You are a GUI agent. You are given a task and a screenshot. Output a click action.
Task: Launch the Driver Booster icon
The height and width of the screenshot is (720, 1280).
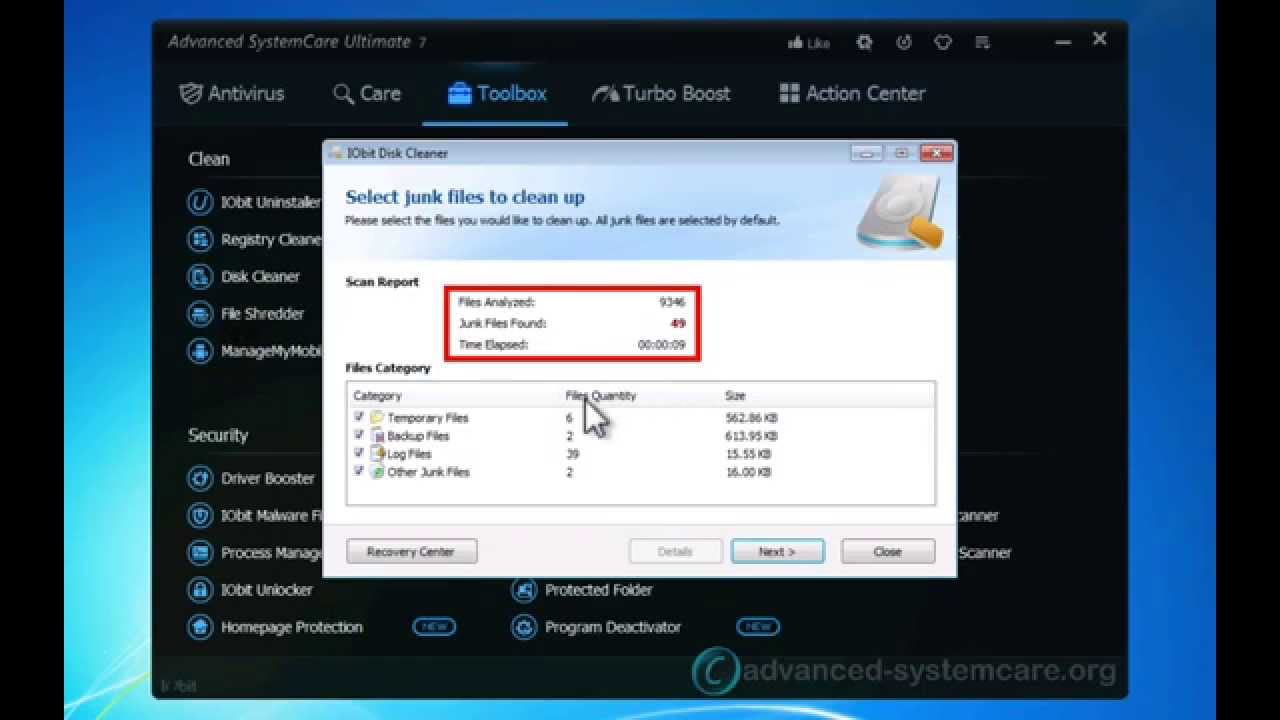click(x=201, y=478)
